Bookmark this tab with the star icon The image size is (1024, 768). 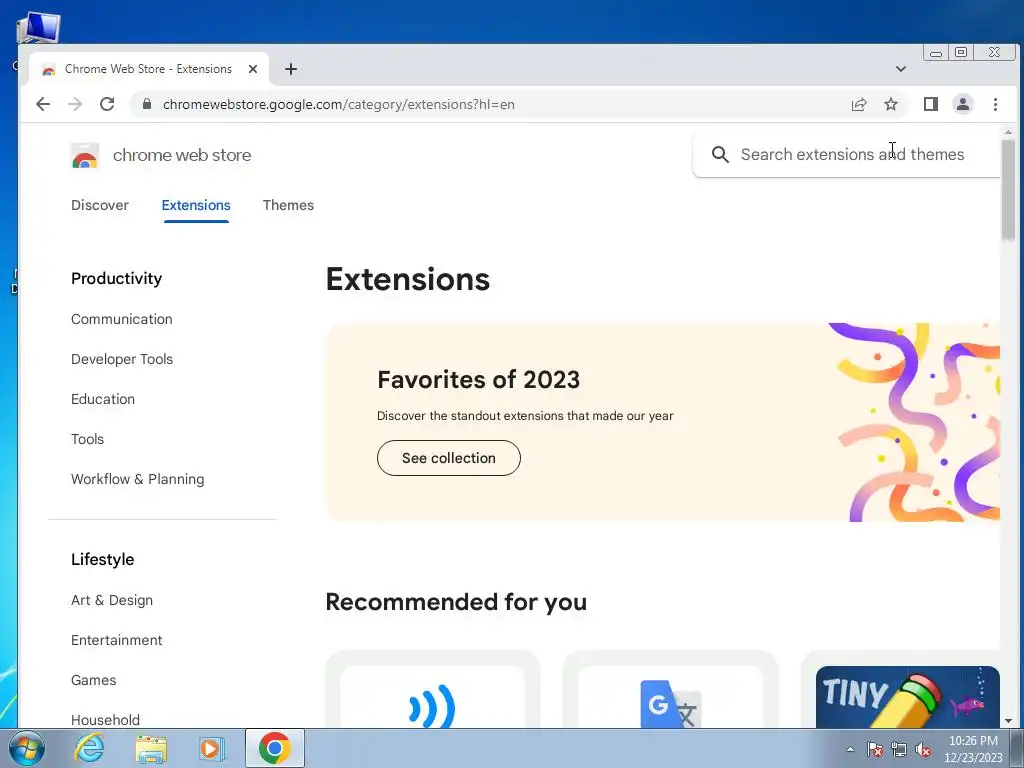891,104
